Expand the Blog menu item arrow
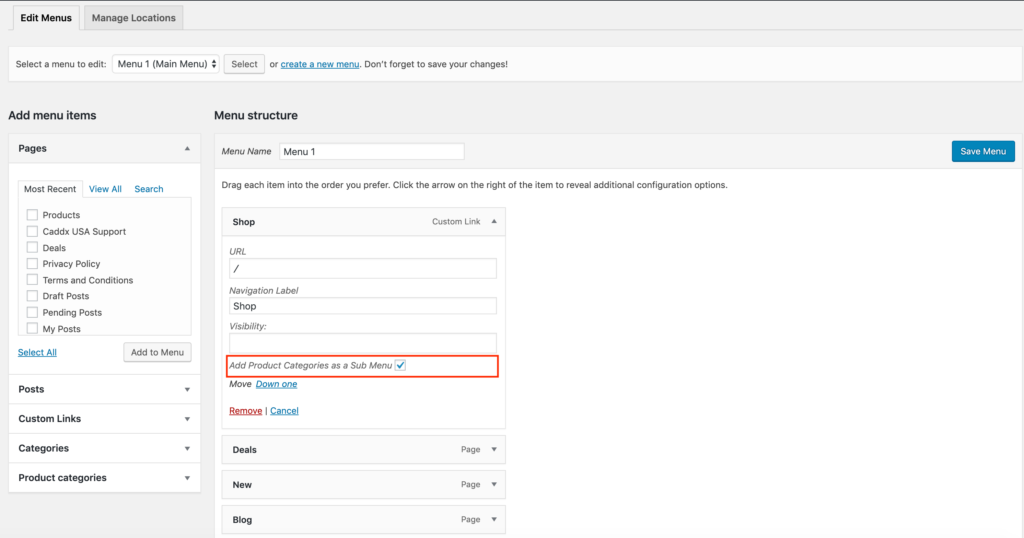 tap(493, 520)
